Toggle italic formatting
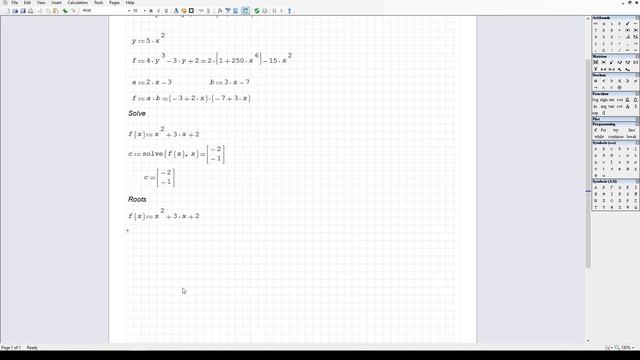The width and height of the screenshot is (640, 360). 159,11
